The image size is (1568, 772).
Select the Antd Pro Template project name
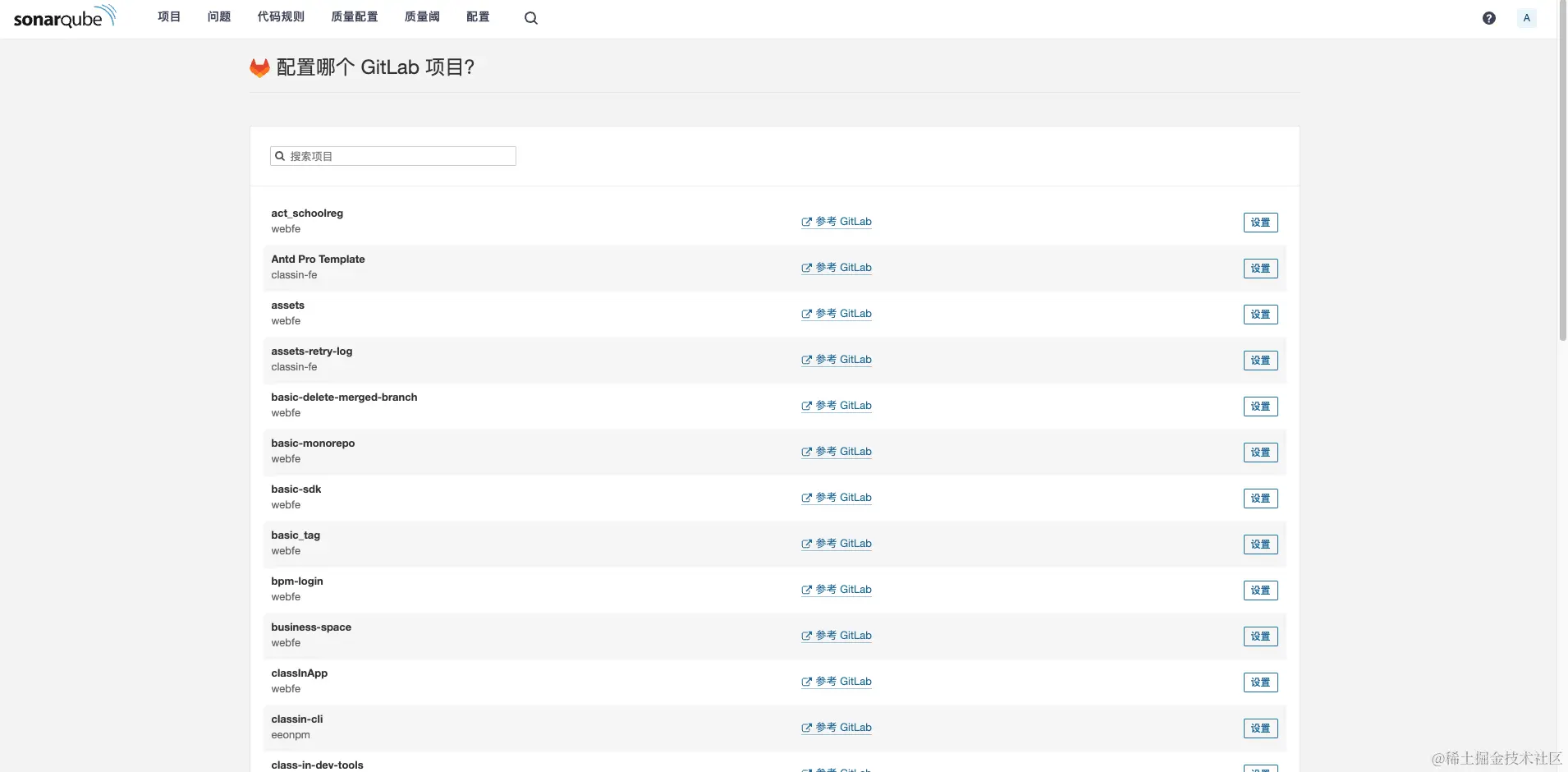coord(318,260)
